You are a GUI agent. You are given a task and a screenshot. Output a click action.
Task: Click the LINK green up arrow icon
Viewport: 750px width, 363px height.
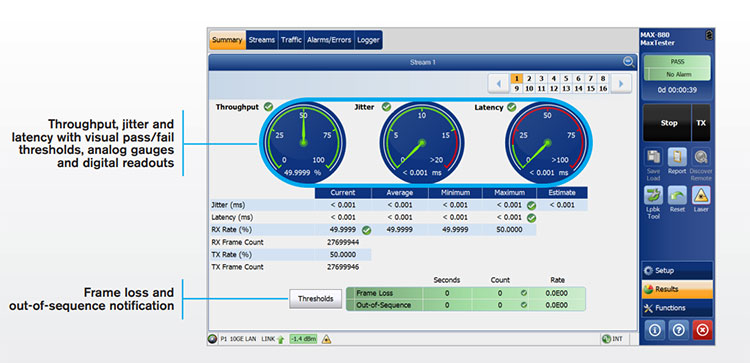(280, 340)
